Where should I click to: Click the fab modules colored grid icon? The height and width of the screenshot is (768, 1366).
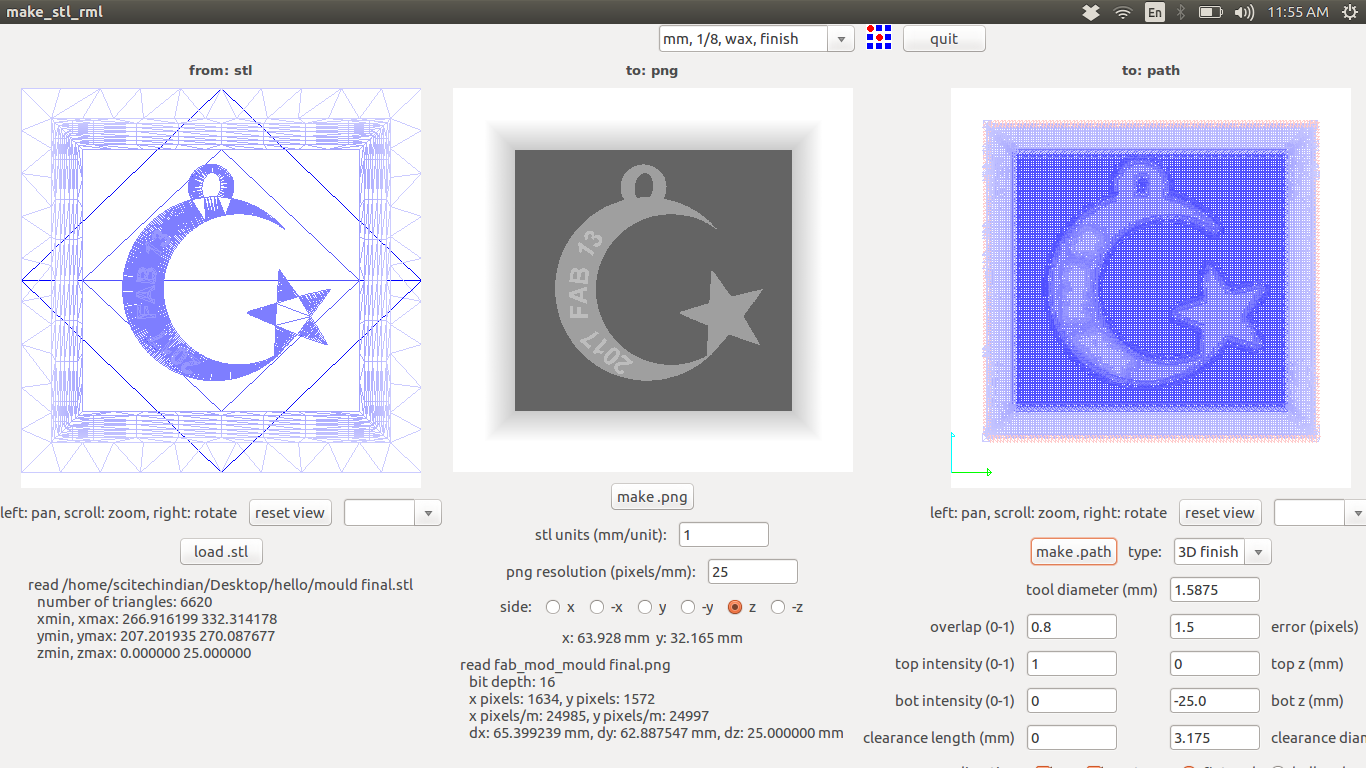click(878, 38)
